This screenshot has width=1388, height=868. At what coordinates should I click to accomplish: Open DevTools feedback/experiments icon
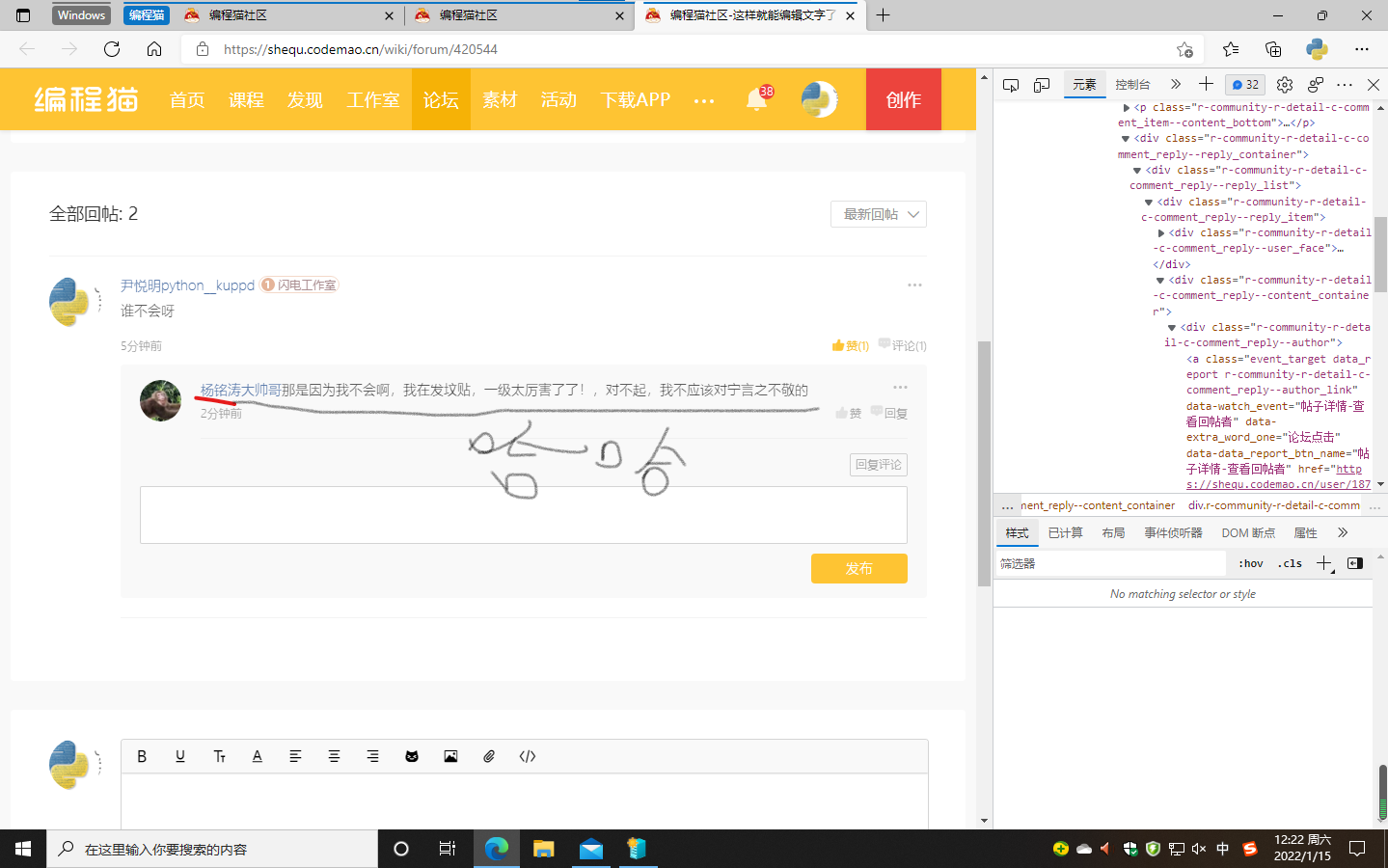tap(1316, 85)
